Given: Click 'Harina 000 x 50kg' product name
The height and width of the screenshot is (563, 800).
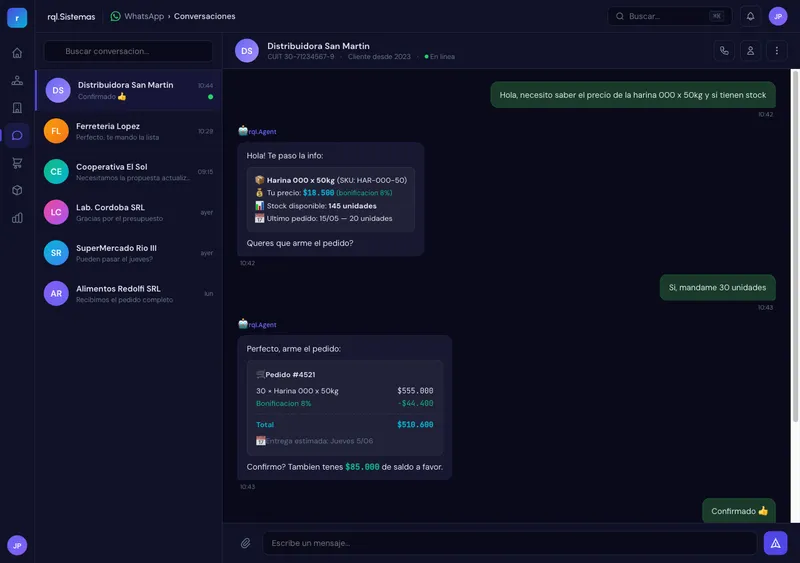Looking at the screenshot, I should pyautogui.click(x=301, y=180).
